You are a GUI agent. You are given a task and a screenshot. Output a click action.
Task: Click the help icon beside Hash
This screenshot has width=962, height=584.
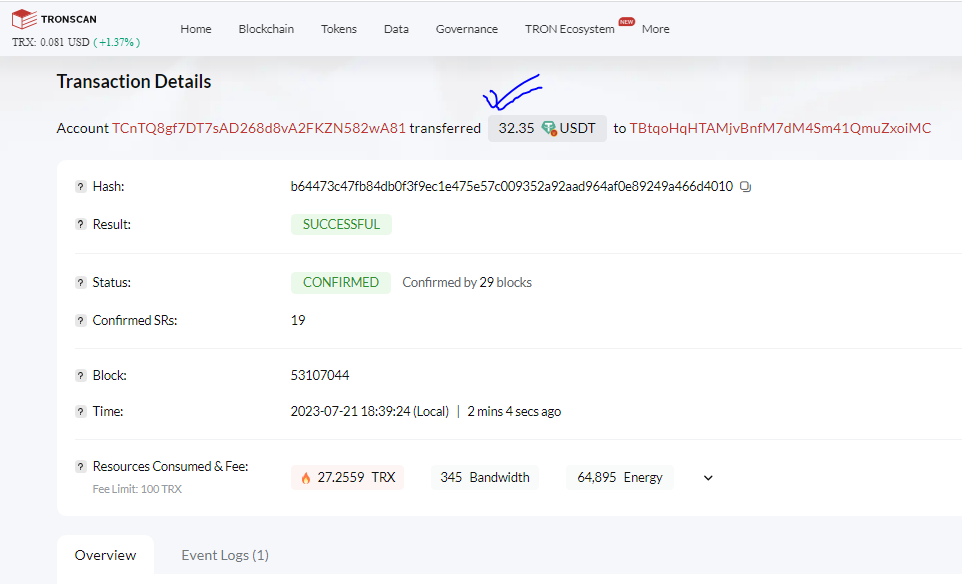80,186
